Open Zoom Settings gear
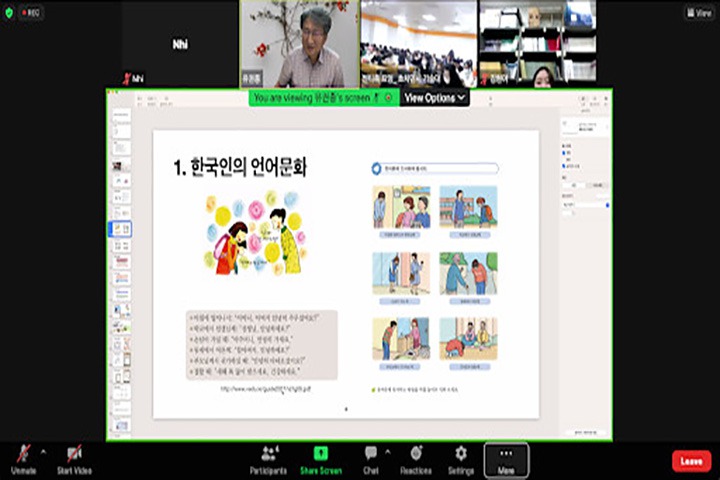Screen dimensions: 720x480 [460, 454]
